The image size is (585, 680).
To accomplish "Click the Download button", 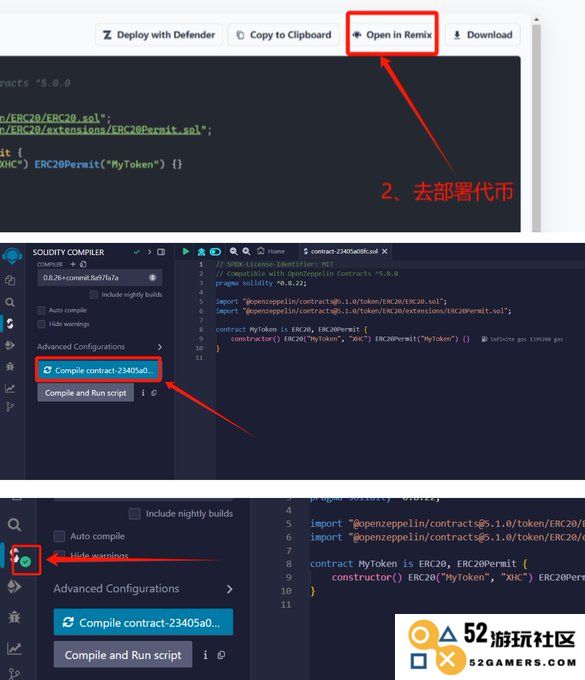I will click(x=483, y=35).
